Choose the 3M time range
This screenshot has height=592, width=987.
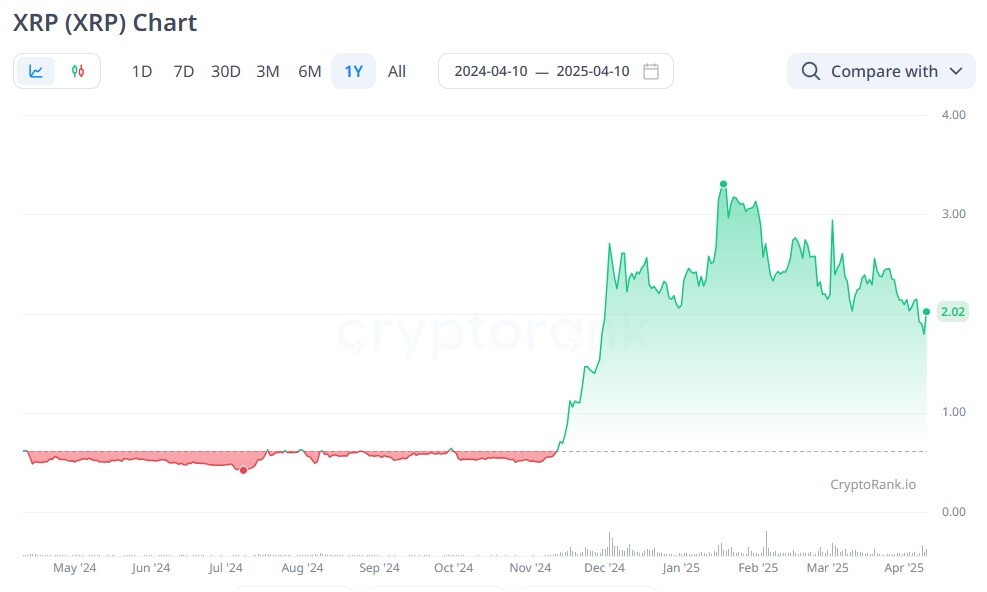[268, 71]
